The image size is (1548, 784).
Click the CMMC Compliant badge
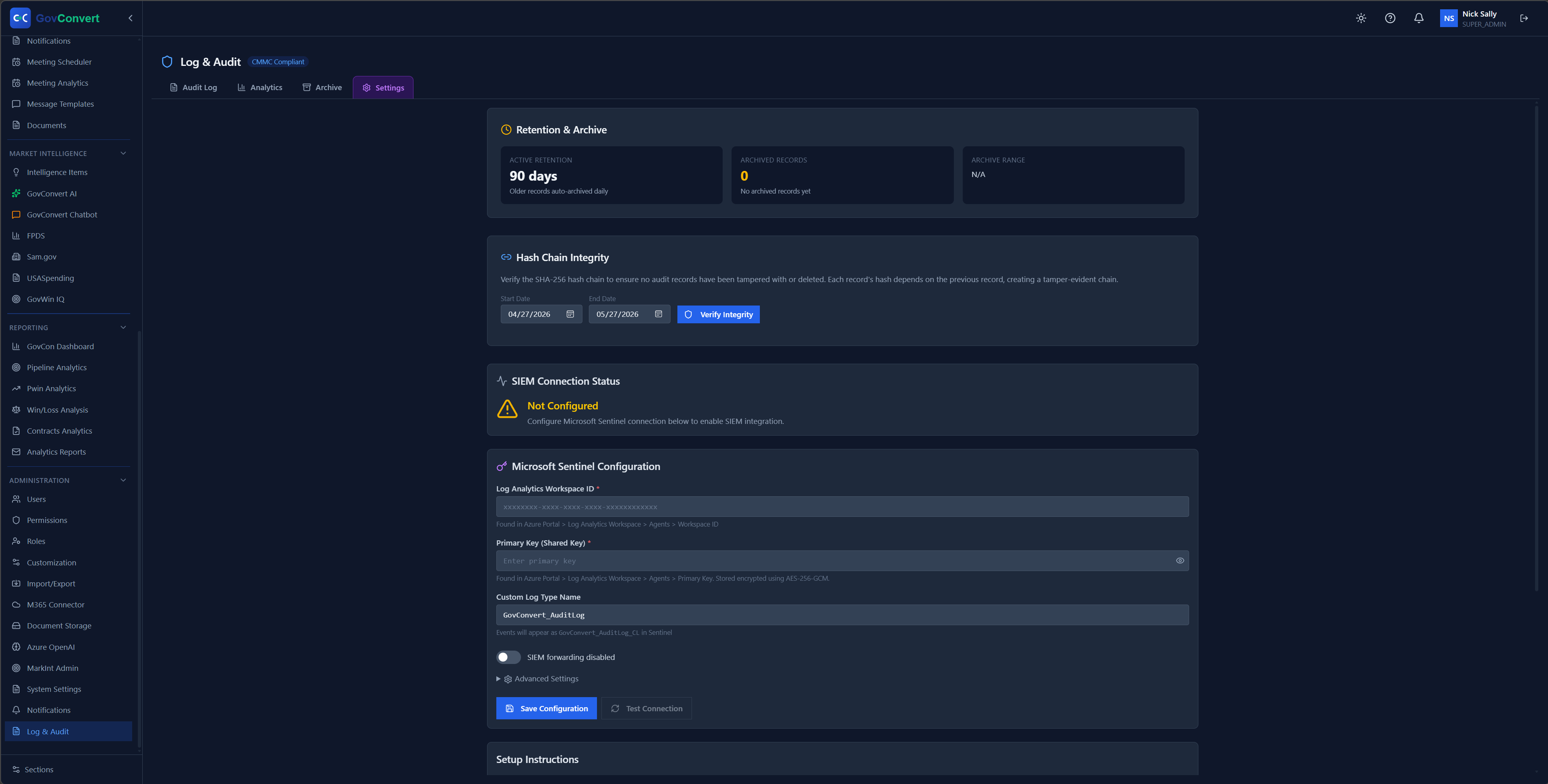278,62
